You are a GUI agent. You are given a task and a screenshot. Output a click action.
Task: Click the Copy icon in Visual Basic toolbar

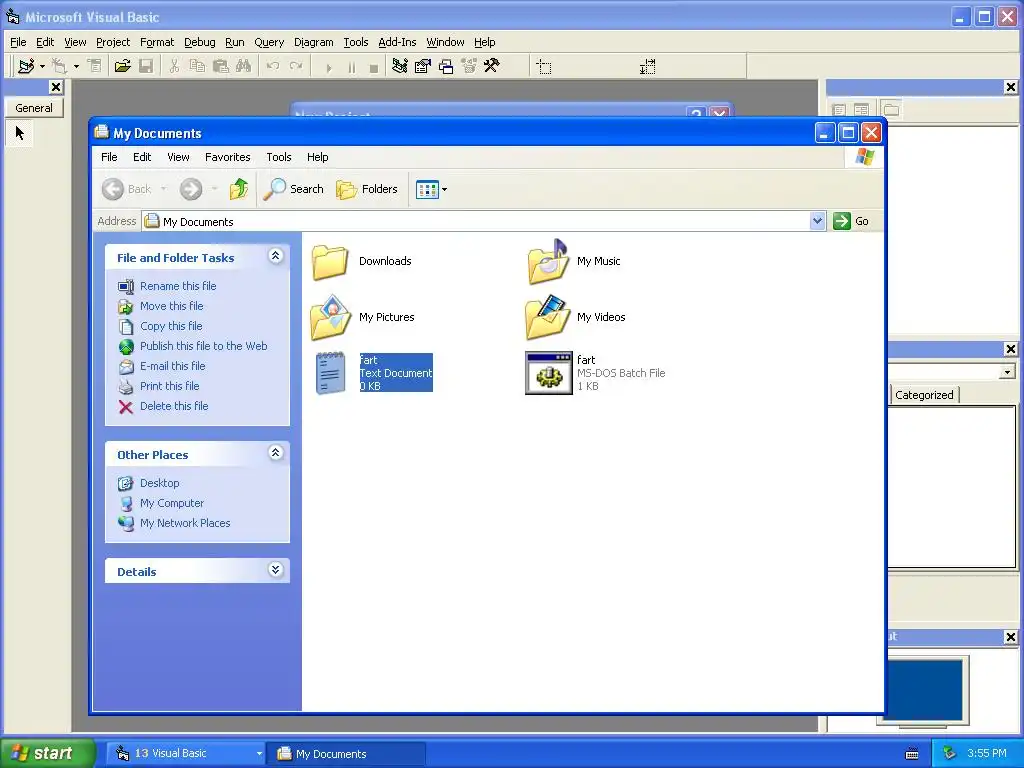[x=197, y=66]
